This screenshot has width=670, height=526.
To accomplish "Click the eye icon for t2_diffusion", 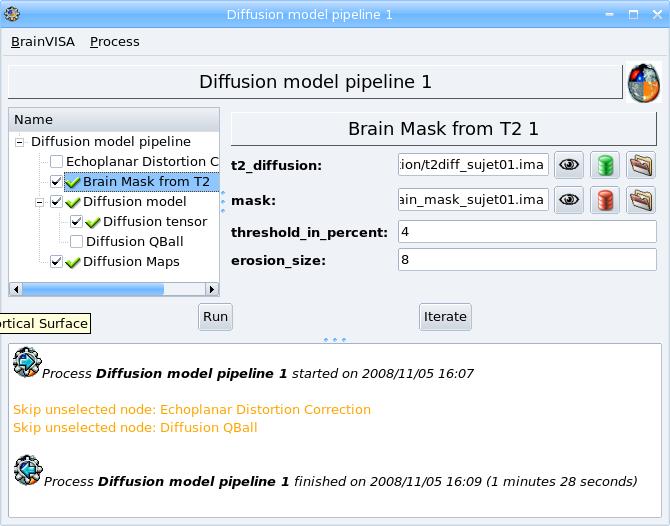I will click(569, 165).
